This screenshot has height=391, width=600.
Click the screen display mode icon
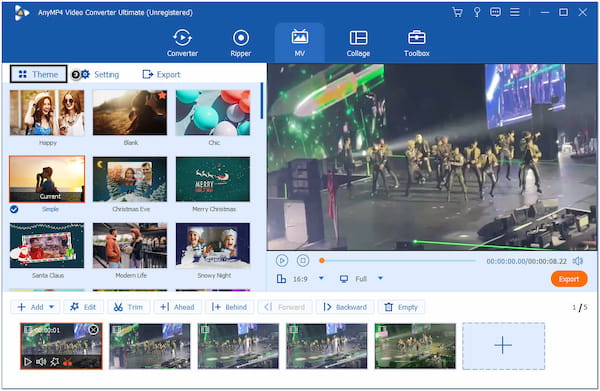(344, 279)
